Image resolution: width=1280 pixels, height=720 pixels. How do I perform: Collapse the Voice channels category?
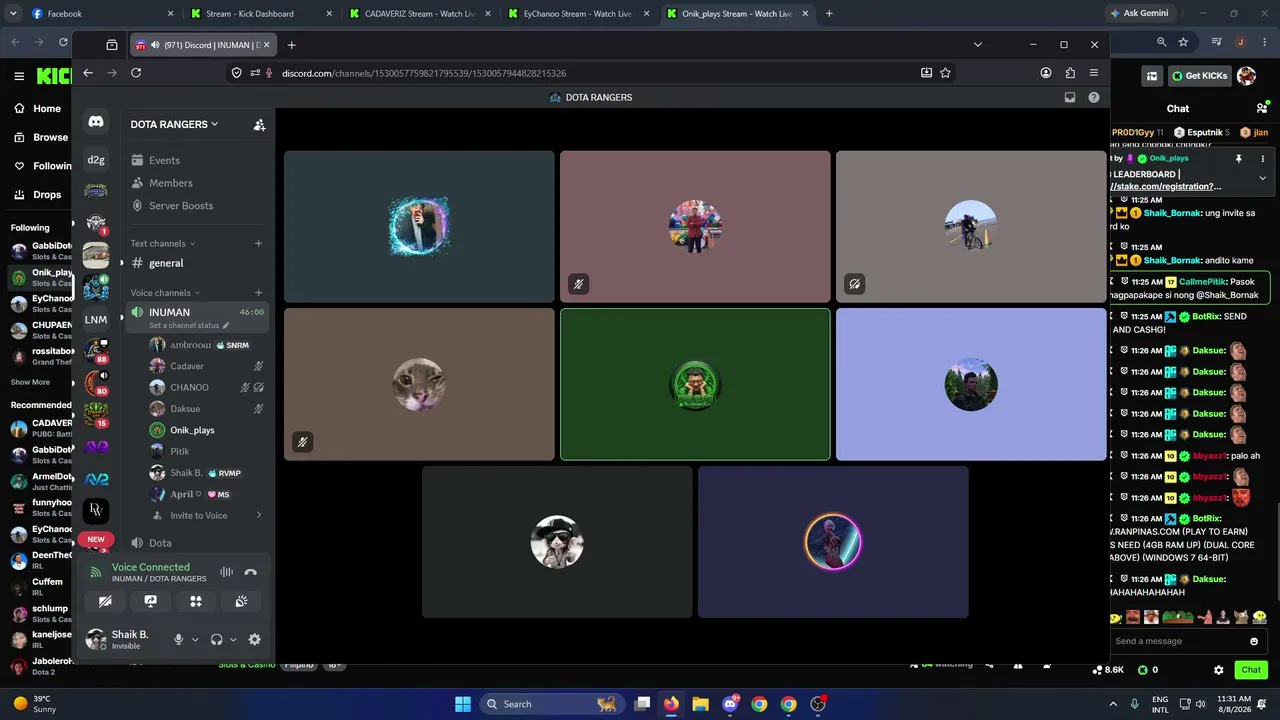pyautogui.click(x=165, y=293)
